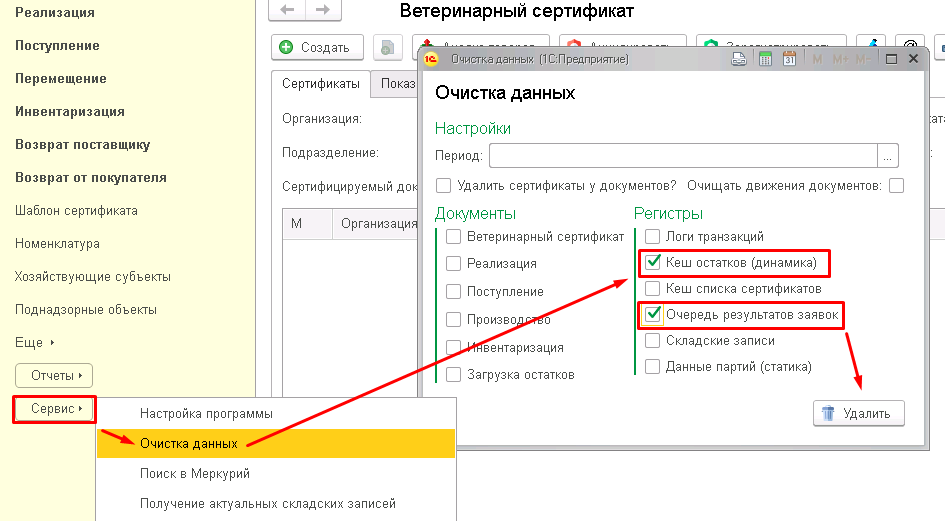Click the Создать button
This screenshot has height=521, width=945.
pyautogui.click(x=318, y=48)
